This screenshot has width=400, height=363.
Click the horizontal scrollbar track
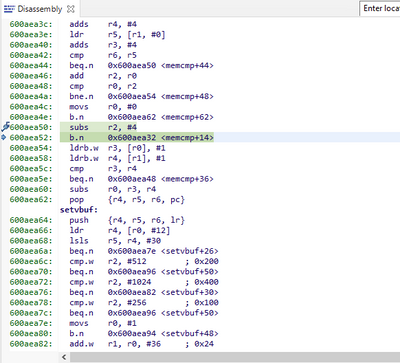pyautogui.click(x=235, y=357)
